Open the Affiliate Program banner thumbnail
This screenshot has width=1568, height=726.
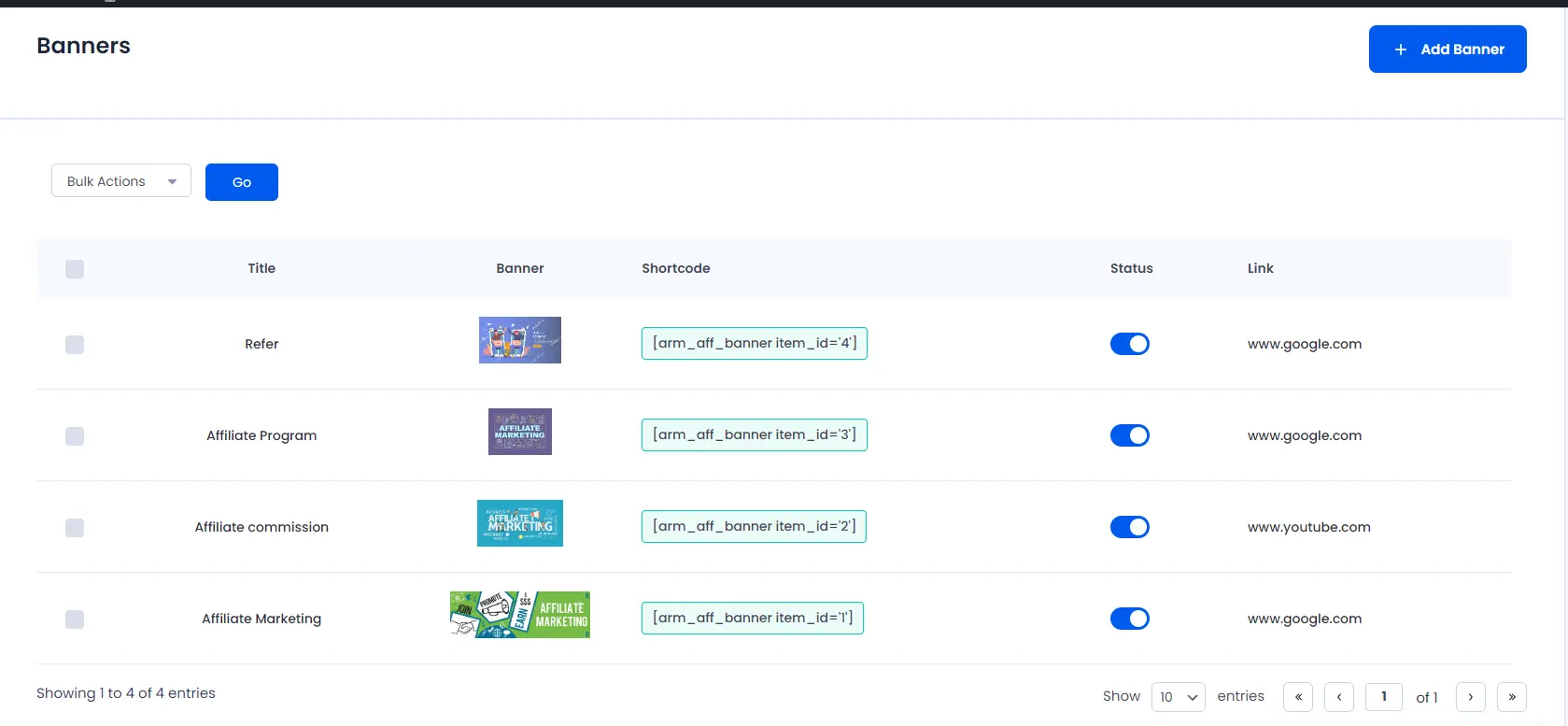pyautogui.click(x=520, y=432)
